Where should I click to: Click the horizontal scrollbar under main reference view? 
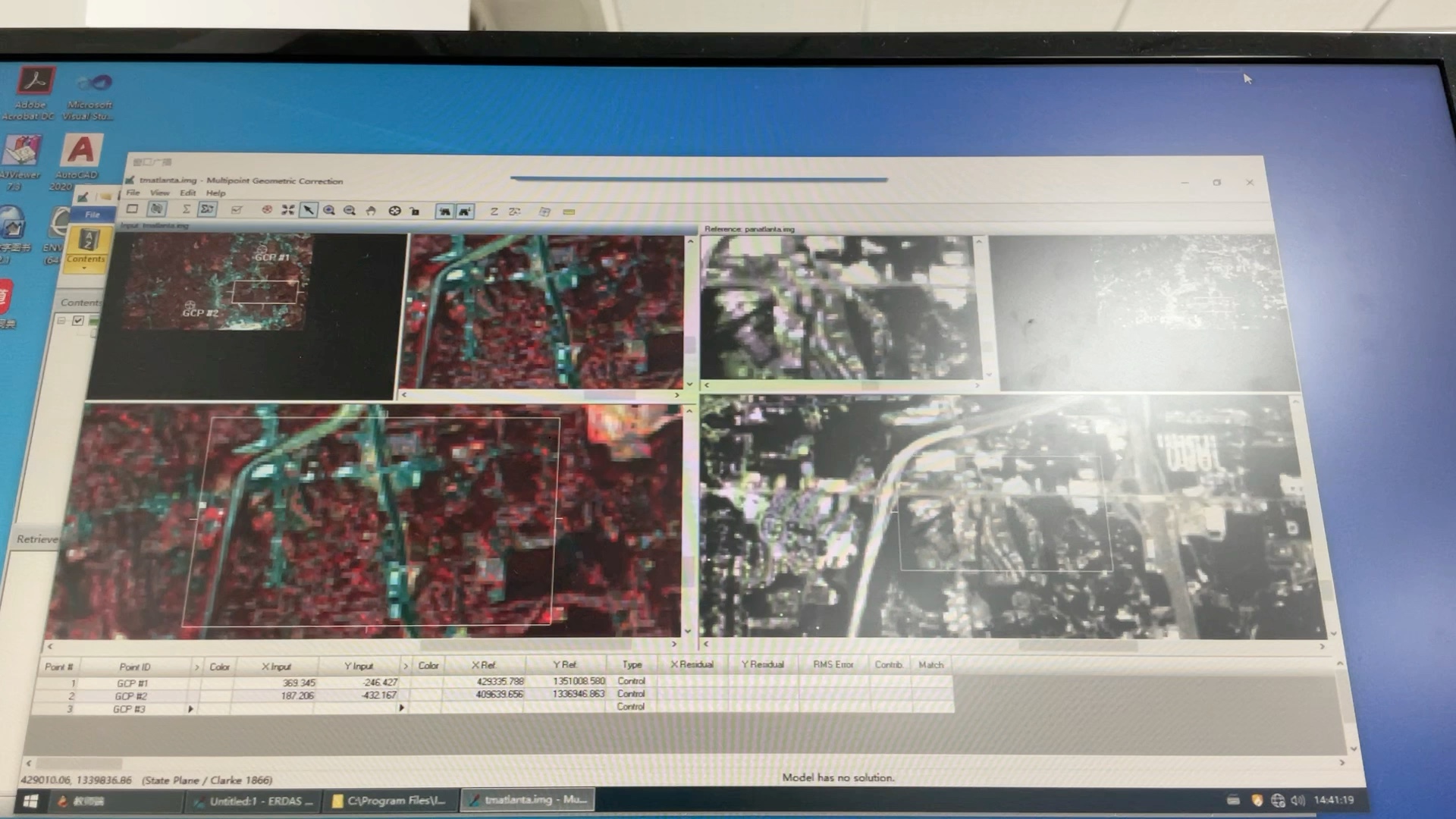[x=1014, y=645]
